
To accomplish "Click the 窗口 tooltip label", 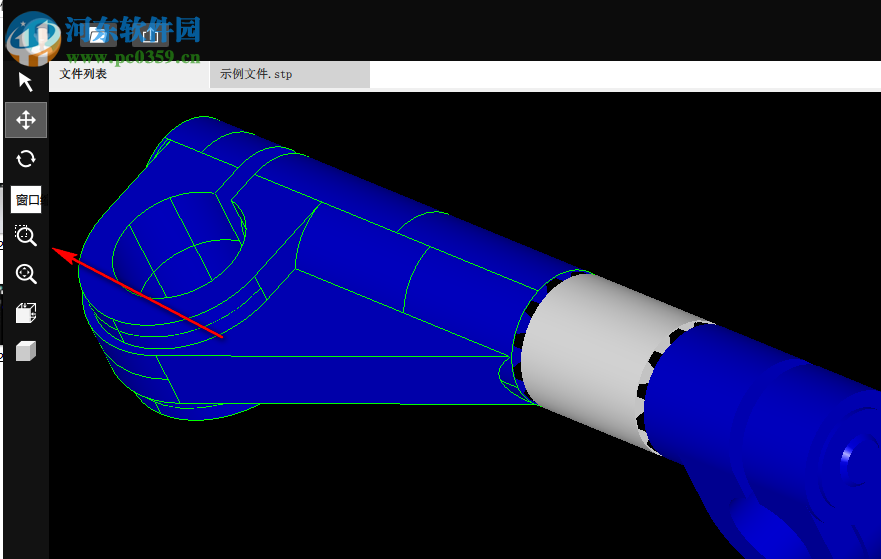I will click(26, 199).
